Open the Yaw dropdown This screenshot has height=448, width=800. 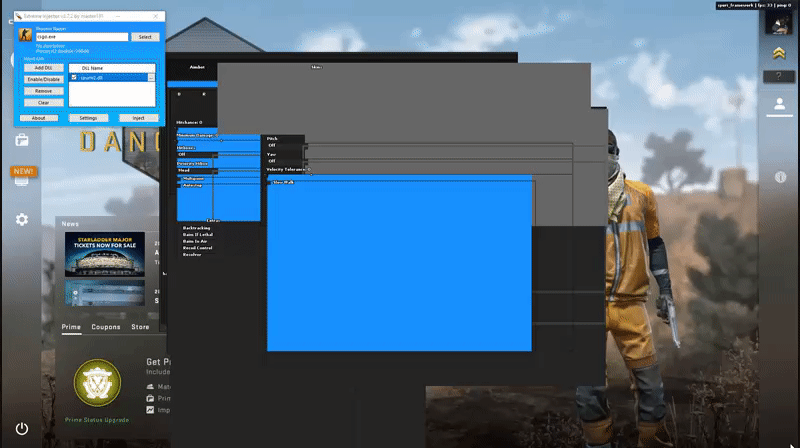[285, 161]
